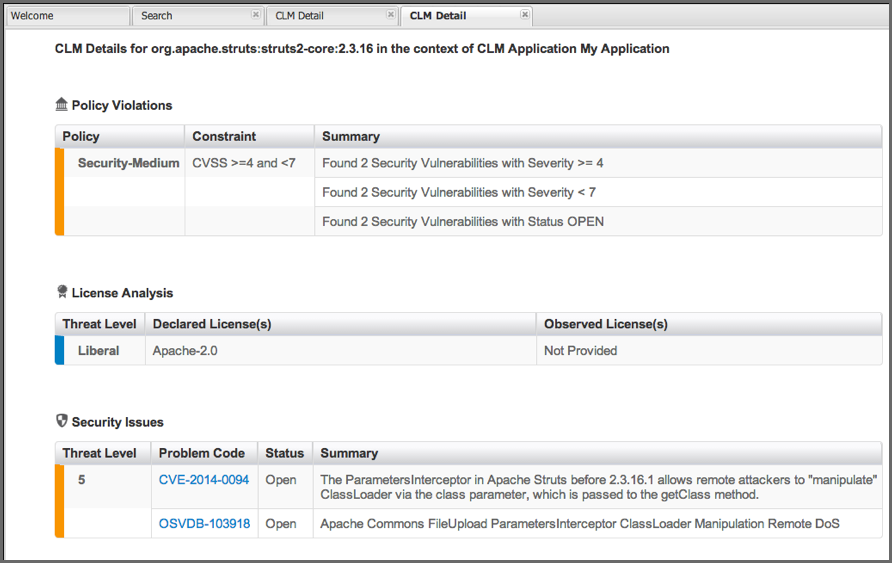Switch to the Search tab
The height and width of the screenshot is (563, 892).
(x=190, y=16)
